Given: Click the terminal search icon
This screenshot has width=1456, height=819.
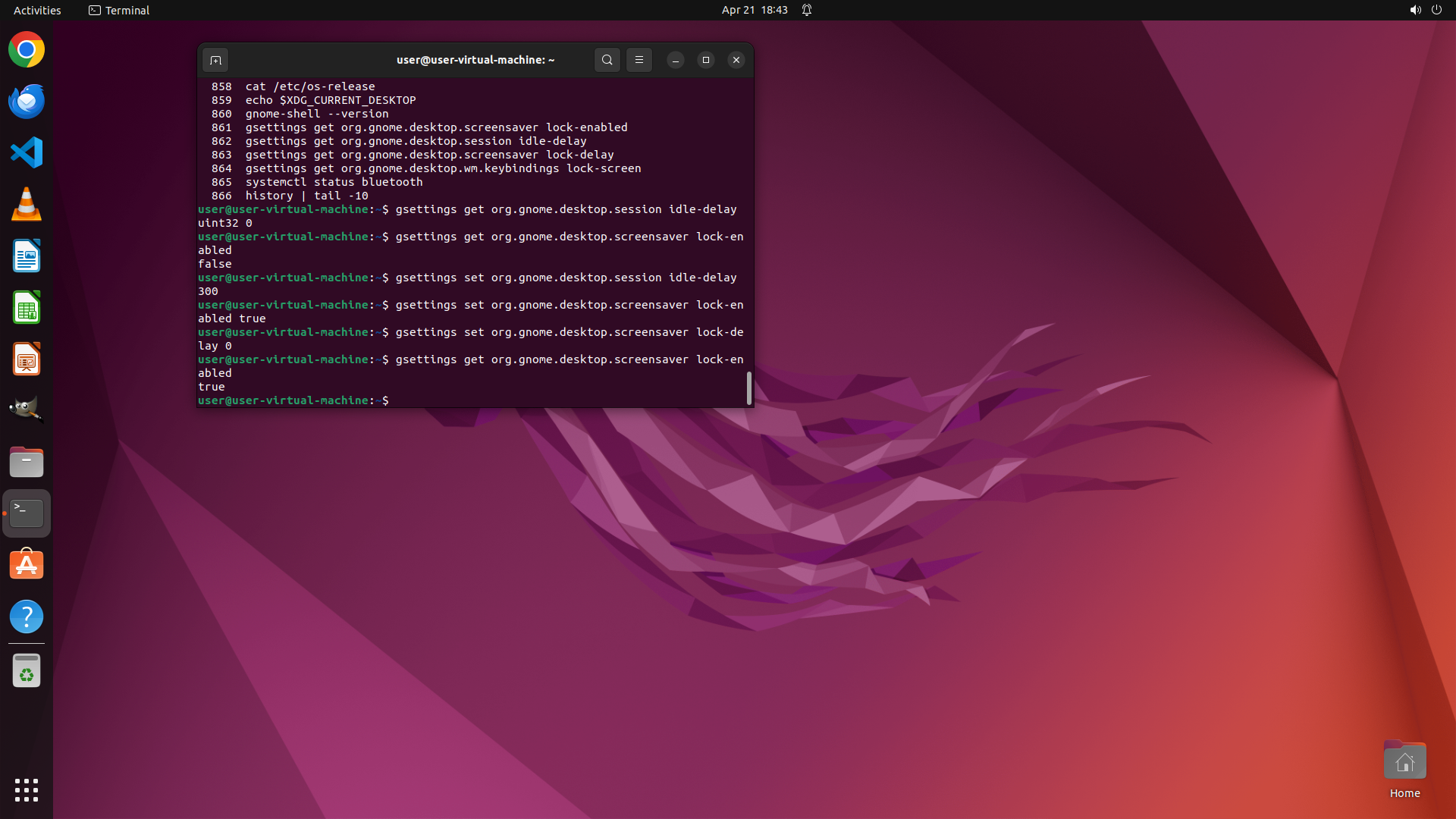Looking at the screenshot, I should (x=607, y=60).
